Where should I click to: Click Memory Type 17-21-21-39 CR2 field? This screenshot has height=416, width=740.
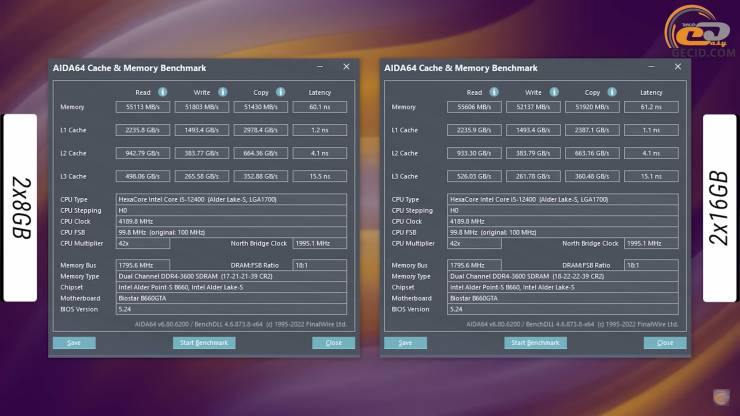tap(231, 276)
